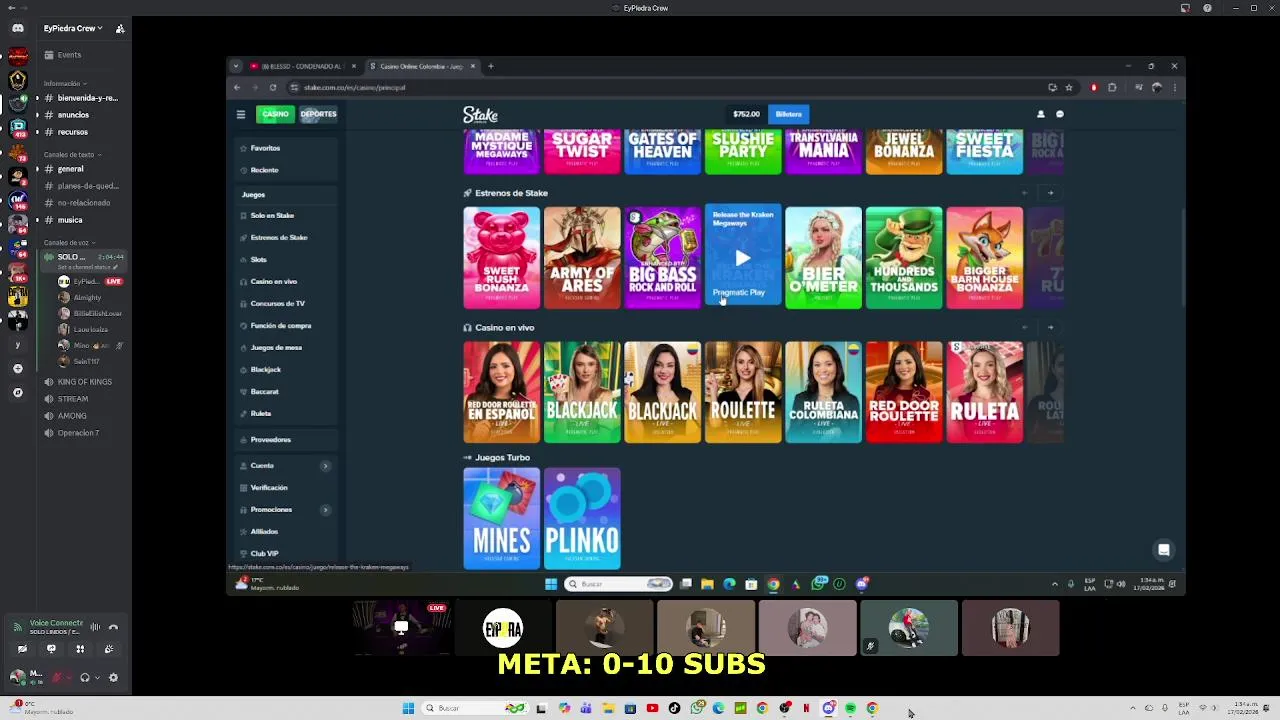The height and width of the screenshot is (720, 1280).
Task: Open a new browser tab
Action: click(490, 66)
